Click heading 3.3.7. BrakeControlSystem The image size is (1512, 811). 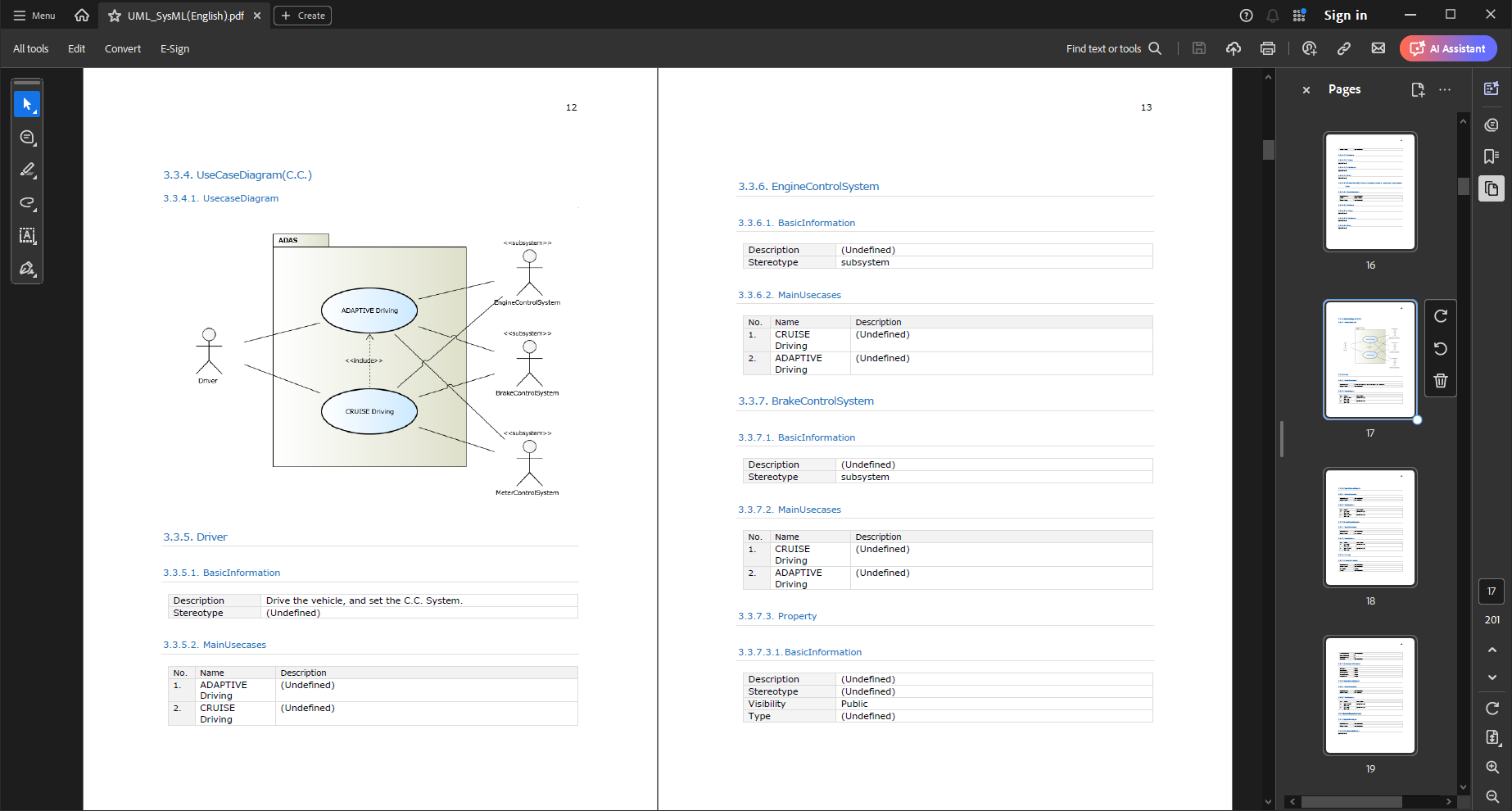point(806,401)
